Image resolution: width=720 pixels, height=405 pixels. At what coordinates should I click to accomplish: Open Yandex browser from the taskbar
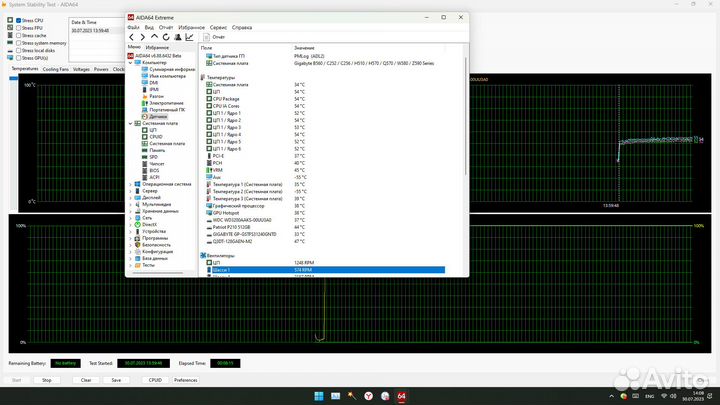[368, 396]
